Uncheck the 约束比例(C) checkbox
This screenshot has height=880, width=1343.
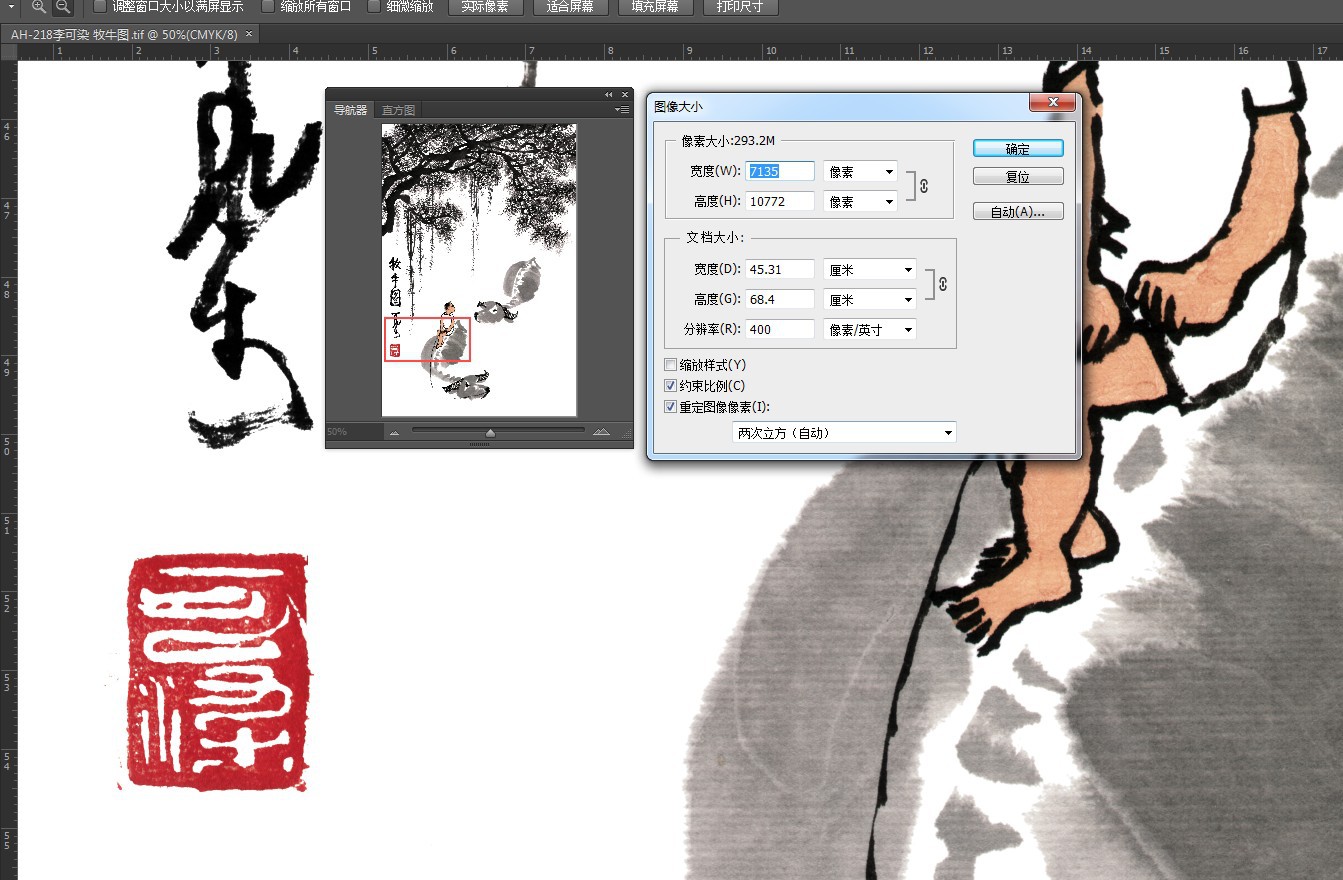[x=671, y=386]
